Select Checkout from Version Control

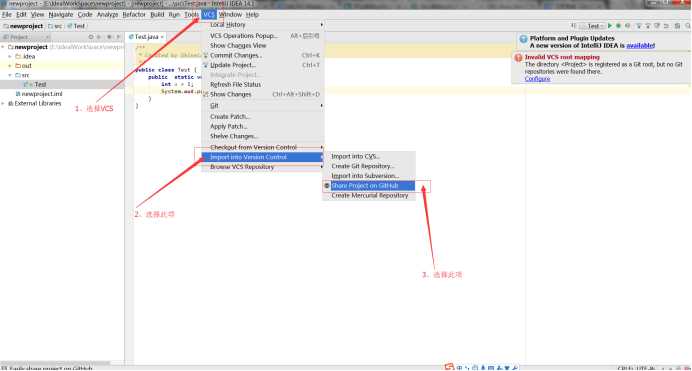(x=263, y=147)
